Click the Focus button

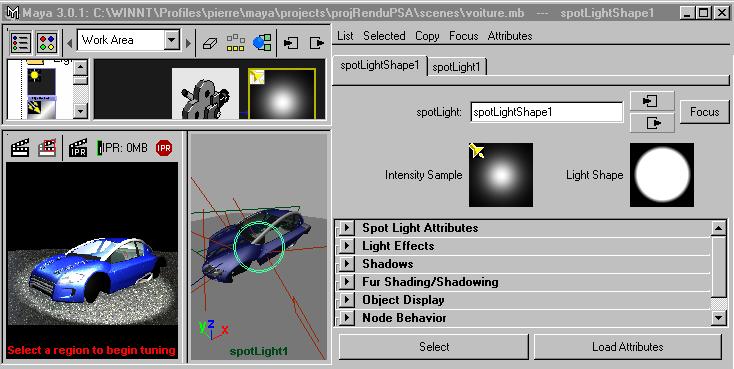click(x=704, y=112)
